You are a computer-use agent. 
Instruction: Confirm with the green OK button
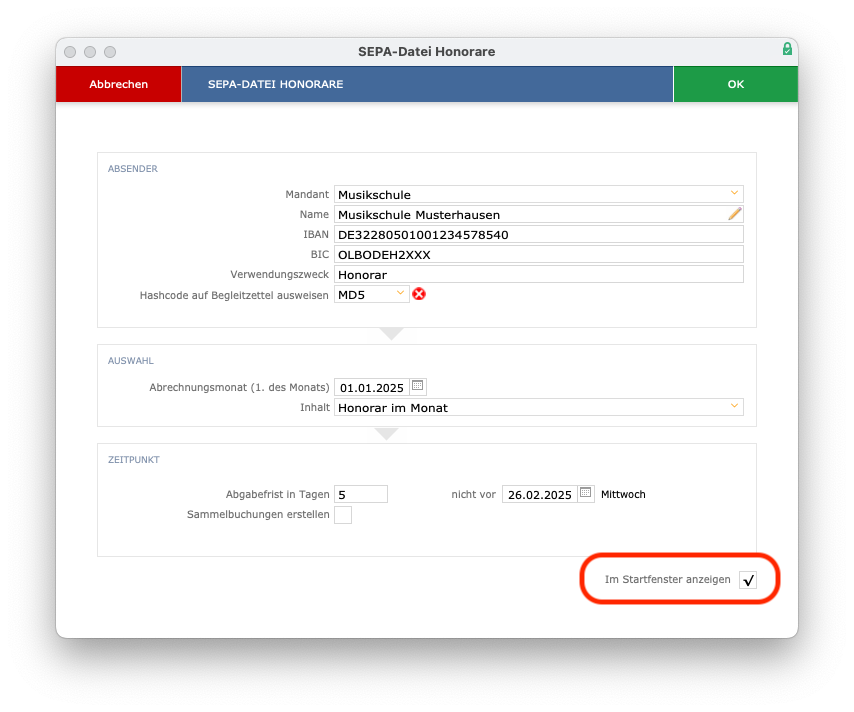pos(735,84)
